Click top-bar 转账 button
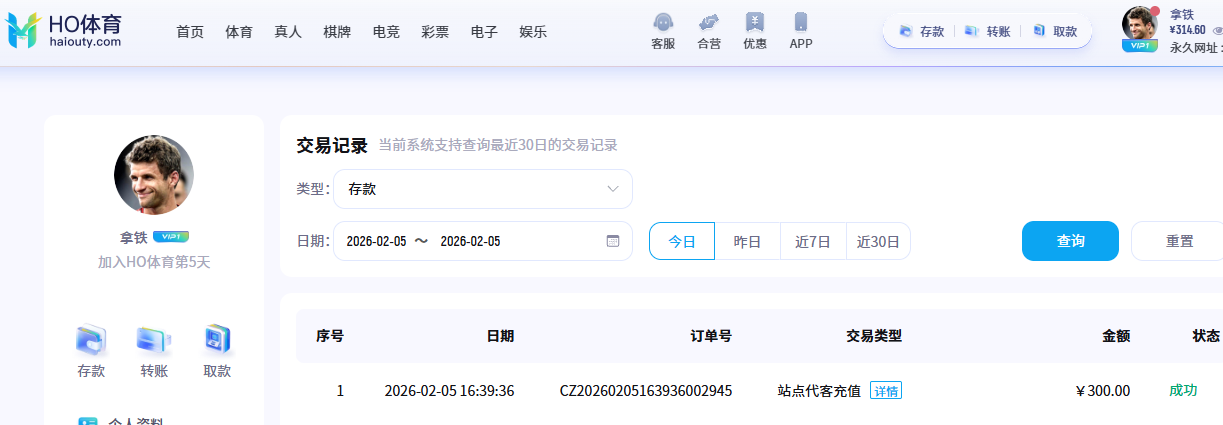The width and height of the screenshot is (1223, 425). click(x=987, y=31)
